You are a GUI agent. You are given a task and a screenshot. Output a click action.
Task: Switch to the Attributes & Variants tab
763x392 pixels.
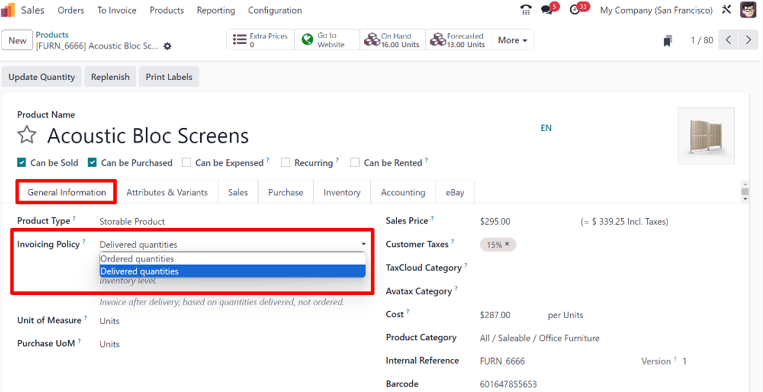point(167,192)
